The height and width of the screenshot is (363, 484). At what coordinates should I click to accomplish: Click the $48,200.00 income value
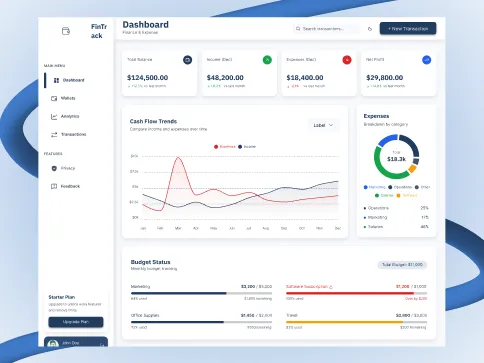[x=225, y=78]
